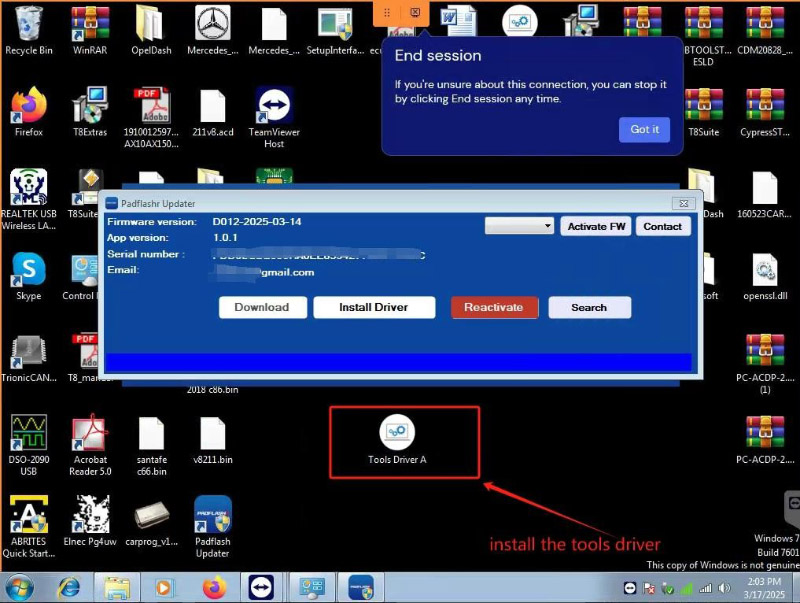The width and height of the screenshot is (800, 603).
Task: Open Firefox from the taskbar
Action: point(214,587)
